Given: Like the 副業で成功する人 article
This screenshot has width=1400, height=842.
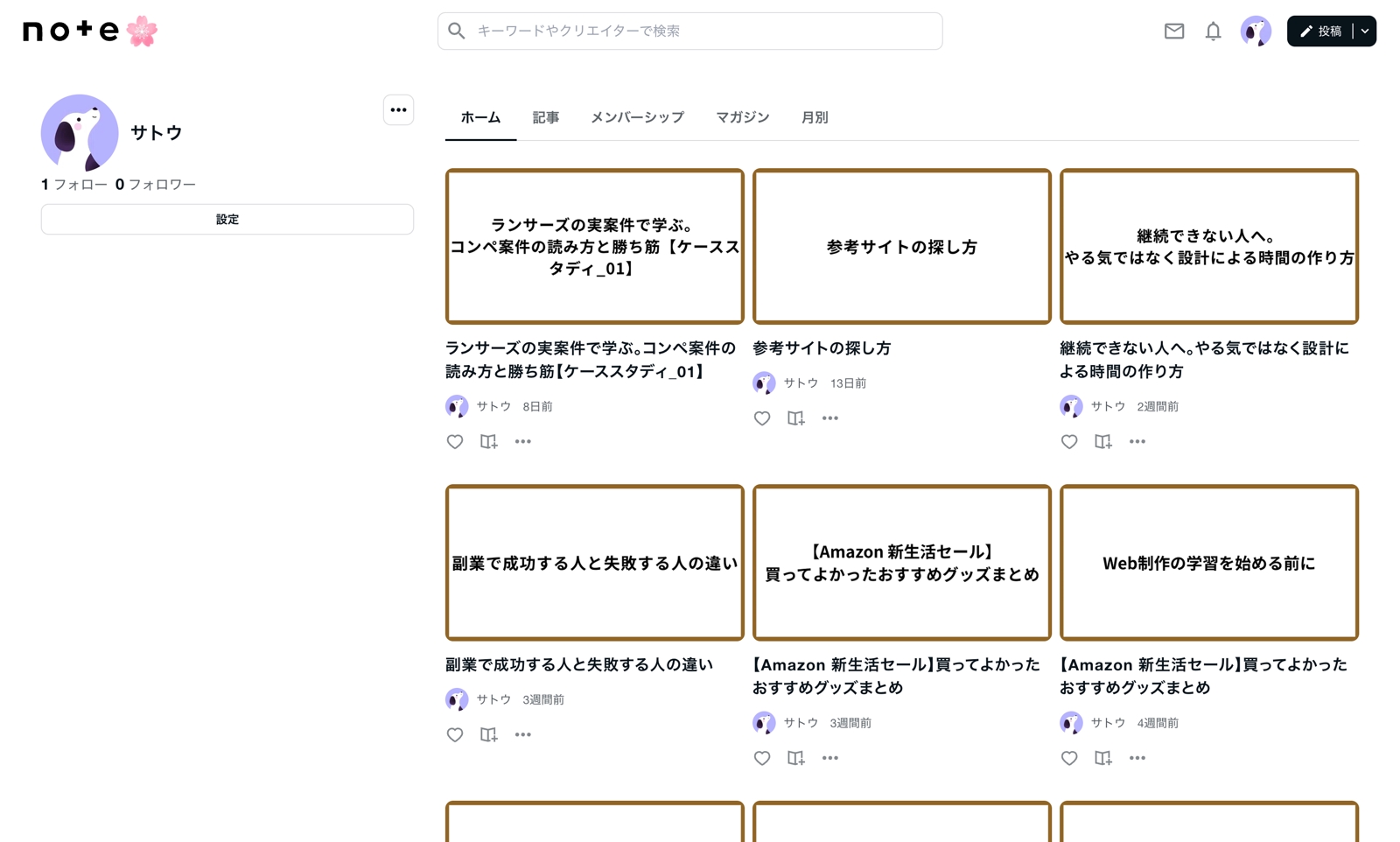Looking at the screenshot, I should click(x=455, y=735).
